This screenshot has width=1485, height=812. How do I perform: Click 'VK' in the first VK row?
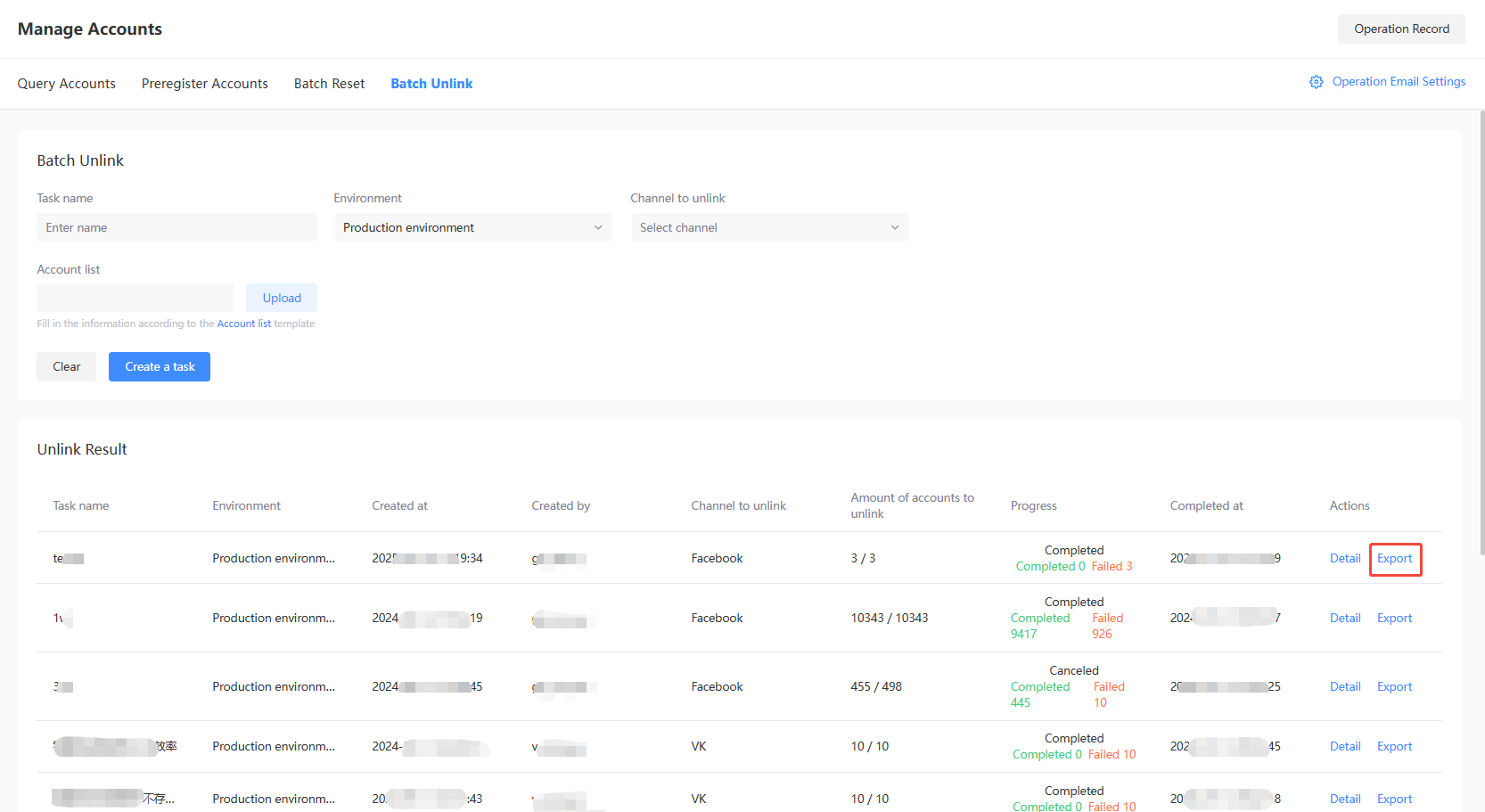pyautogui.click(x=698, y=746)
